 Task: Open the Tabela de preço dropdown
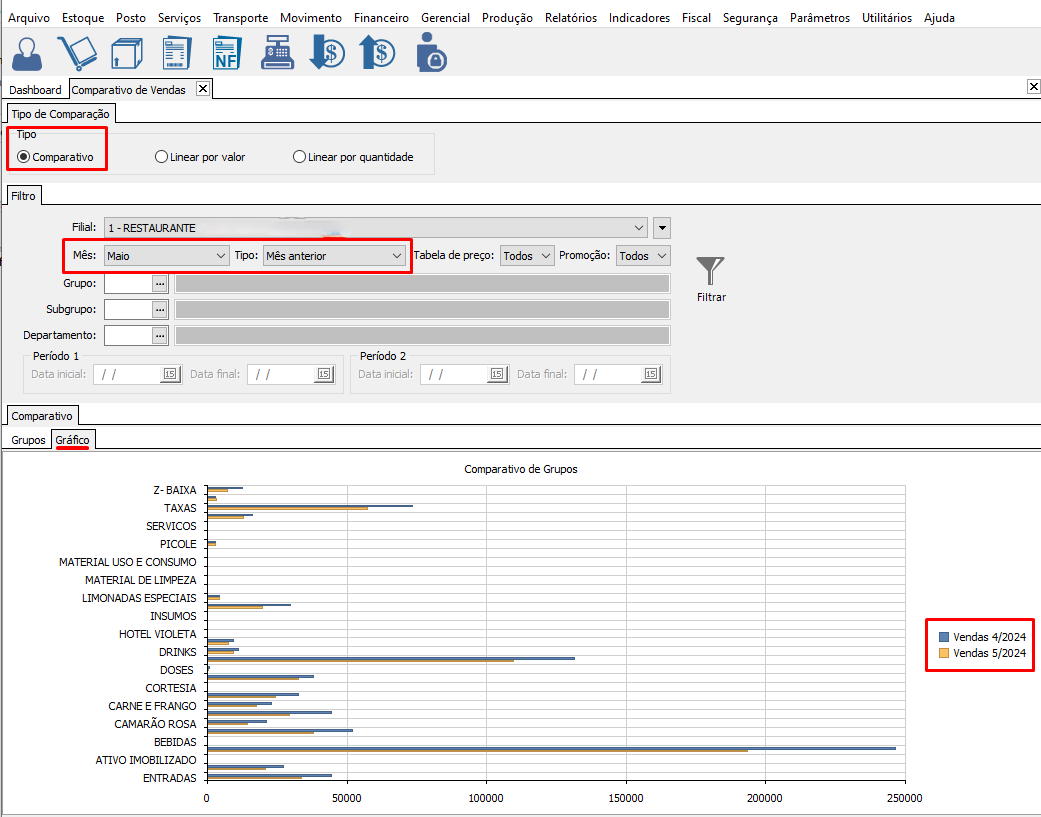[527, 256]
